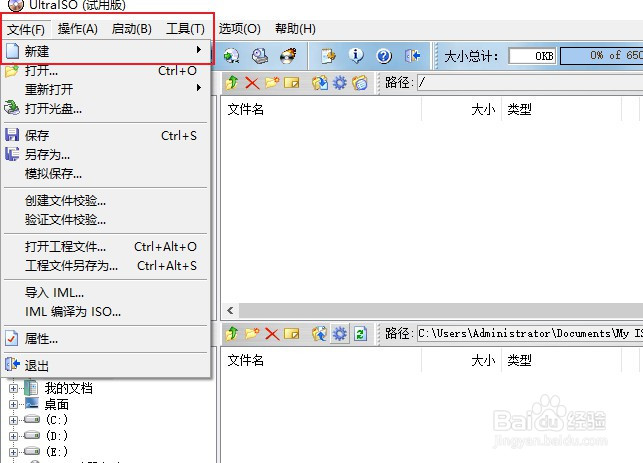
Task: Click add files icon in local pane toolbar
Action: [x=320, y=334]
